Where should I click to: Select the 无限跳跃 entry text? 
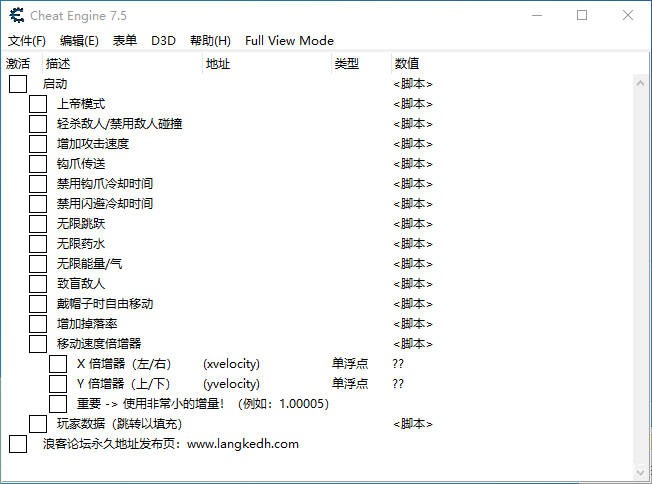tap(81, 223)
